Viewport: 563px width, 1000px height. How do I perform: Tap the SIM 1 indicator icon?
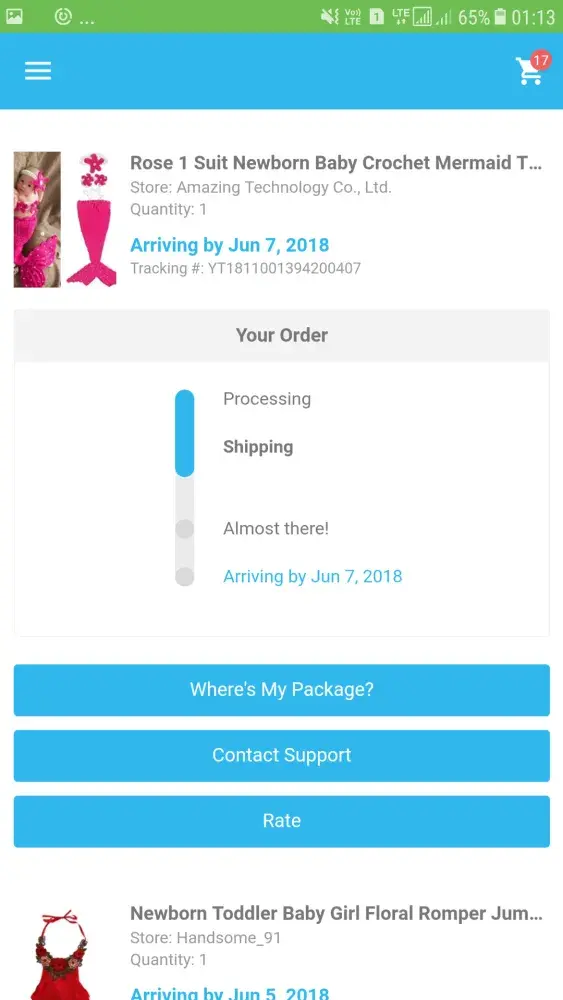click(377, 17)
